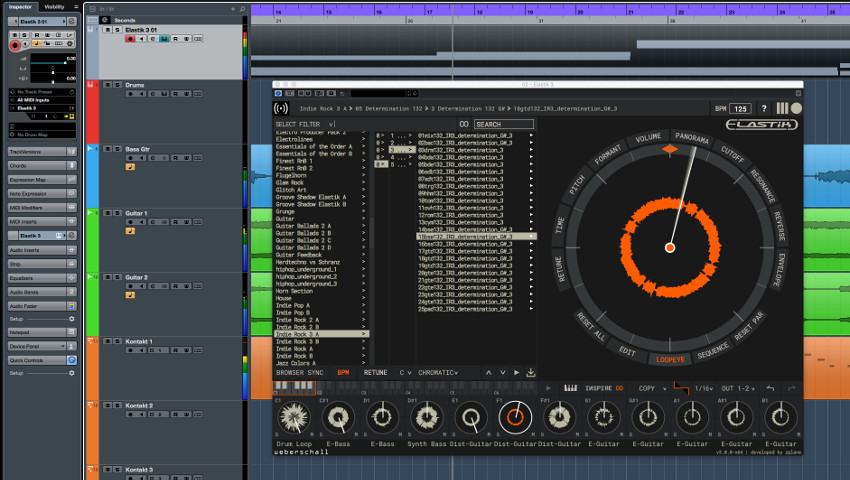Mute the Drums track

[x=107, y=85]
